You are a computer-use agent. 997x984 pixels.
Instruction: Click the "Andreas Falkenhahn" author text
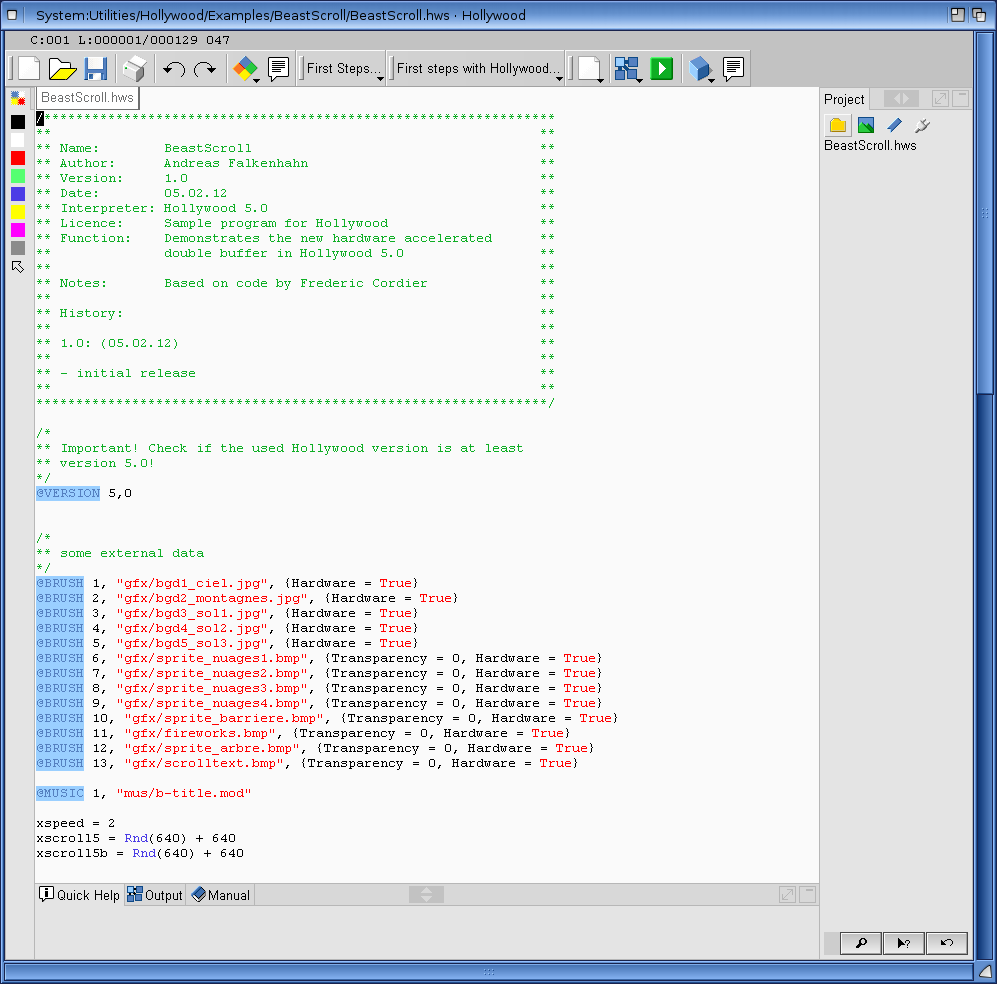[236, 163]
